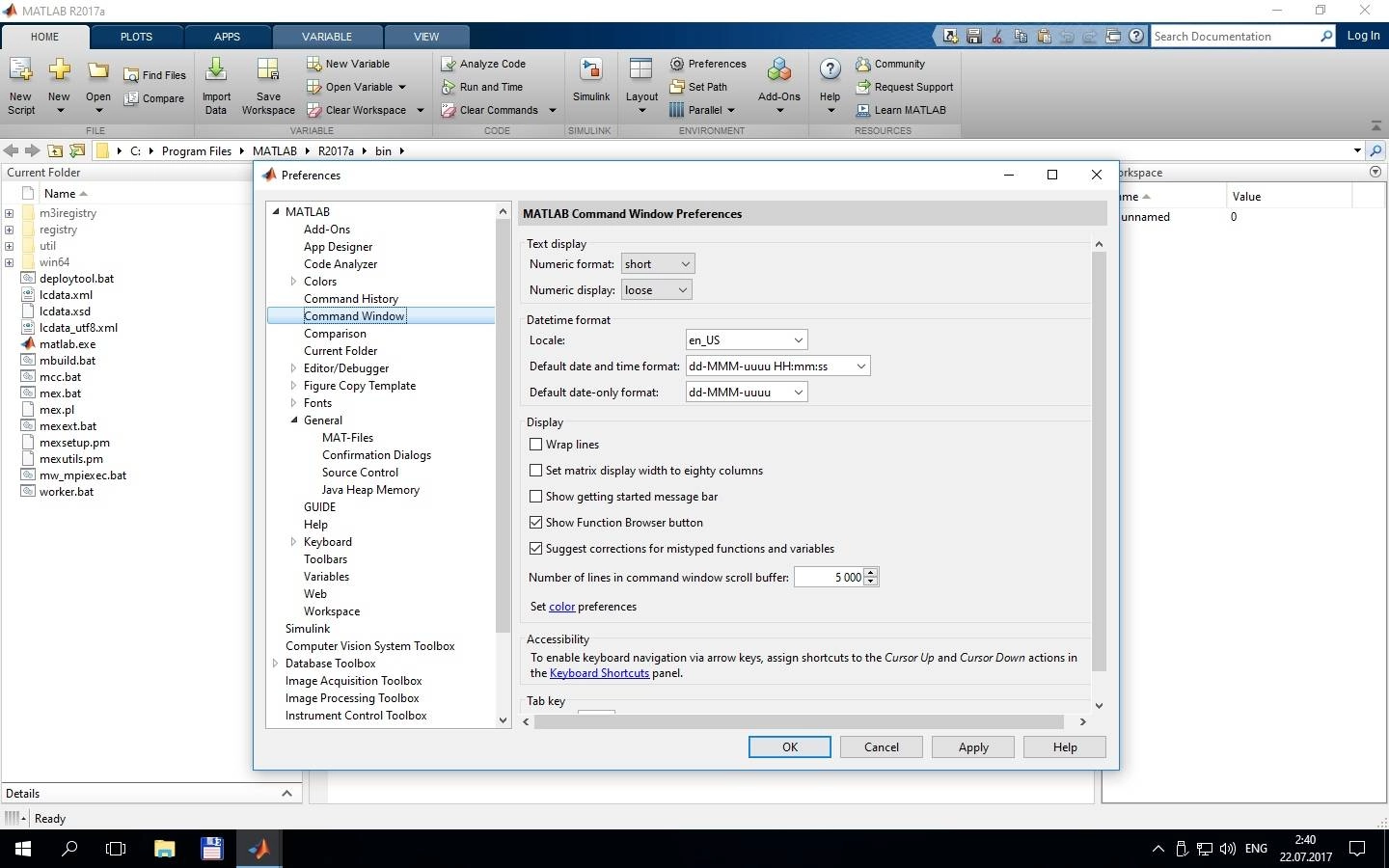Open the Numeric format dropdown
This screenshot has width=1389, height=868.
click(658, 264)
